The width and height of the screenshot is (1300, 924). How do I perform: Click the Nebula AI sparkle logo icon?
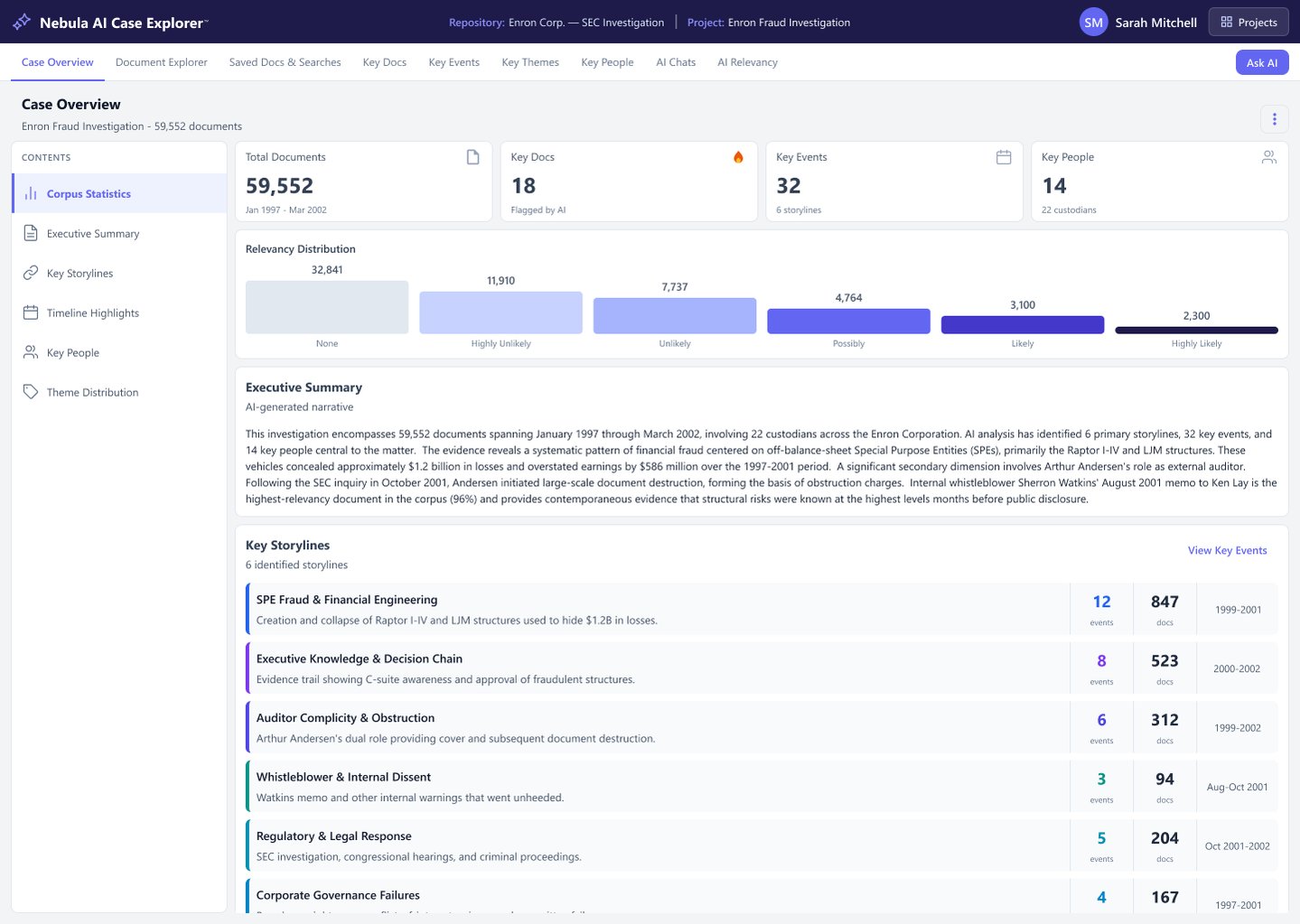[22, 22]
